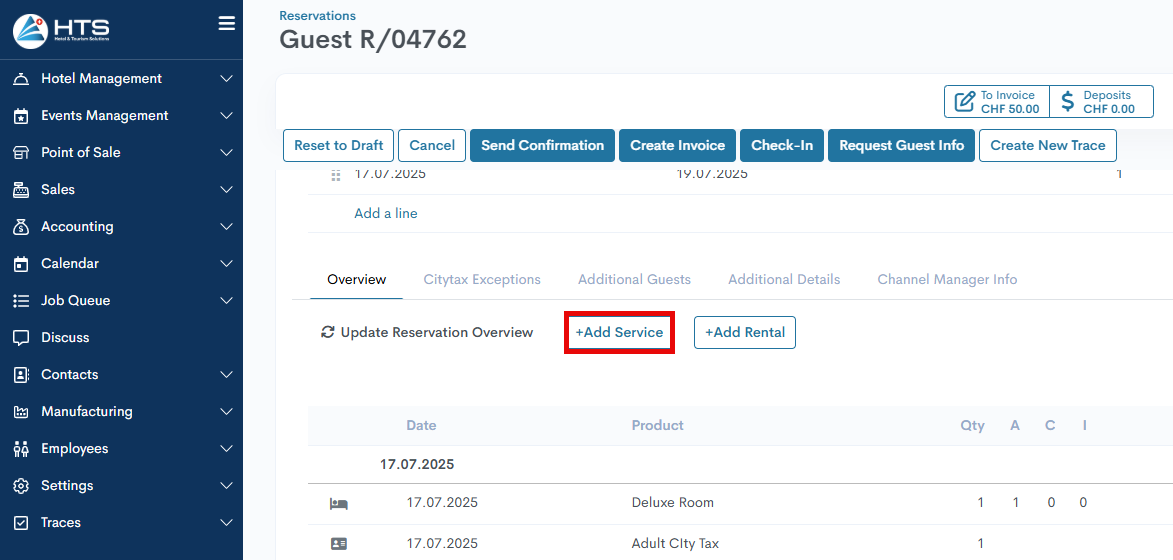Screen dimensions: 1173x560
Task: Click the Check-In button
Action: coord(782,146)
